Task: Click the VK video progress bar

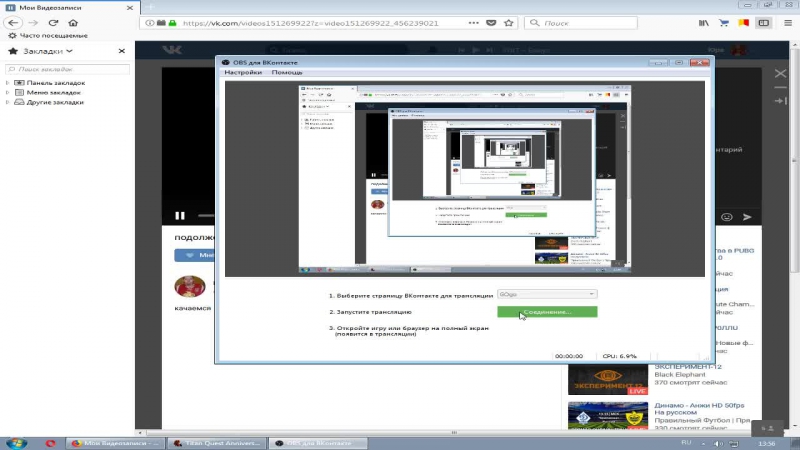Action: coord(206,216)
